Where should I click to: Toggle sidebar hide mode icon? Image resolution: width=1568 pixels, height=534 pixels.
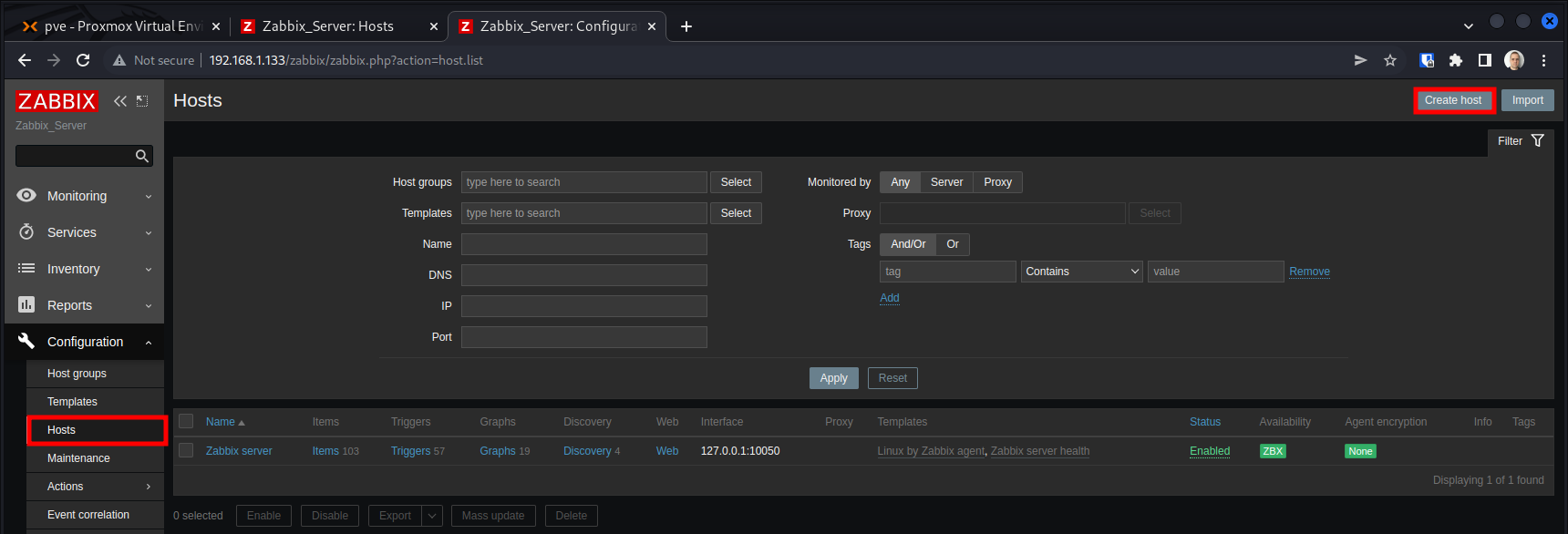click(x=142, y=101)
